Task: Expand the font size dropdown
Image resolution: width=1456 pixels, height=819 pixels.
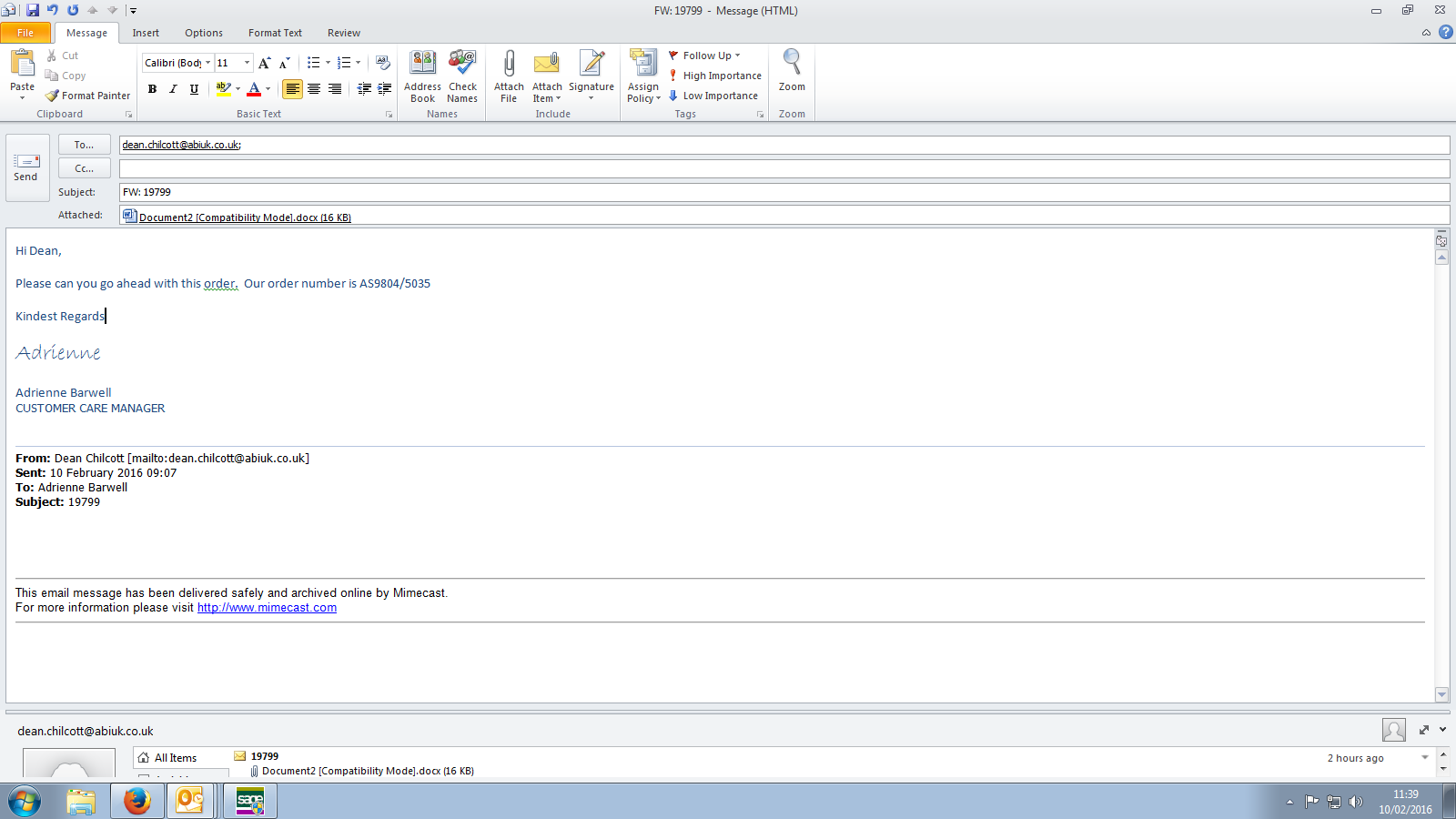Action: [x=247, y=63]
